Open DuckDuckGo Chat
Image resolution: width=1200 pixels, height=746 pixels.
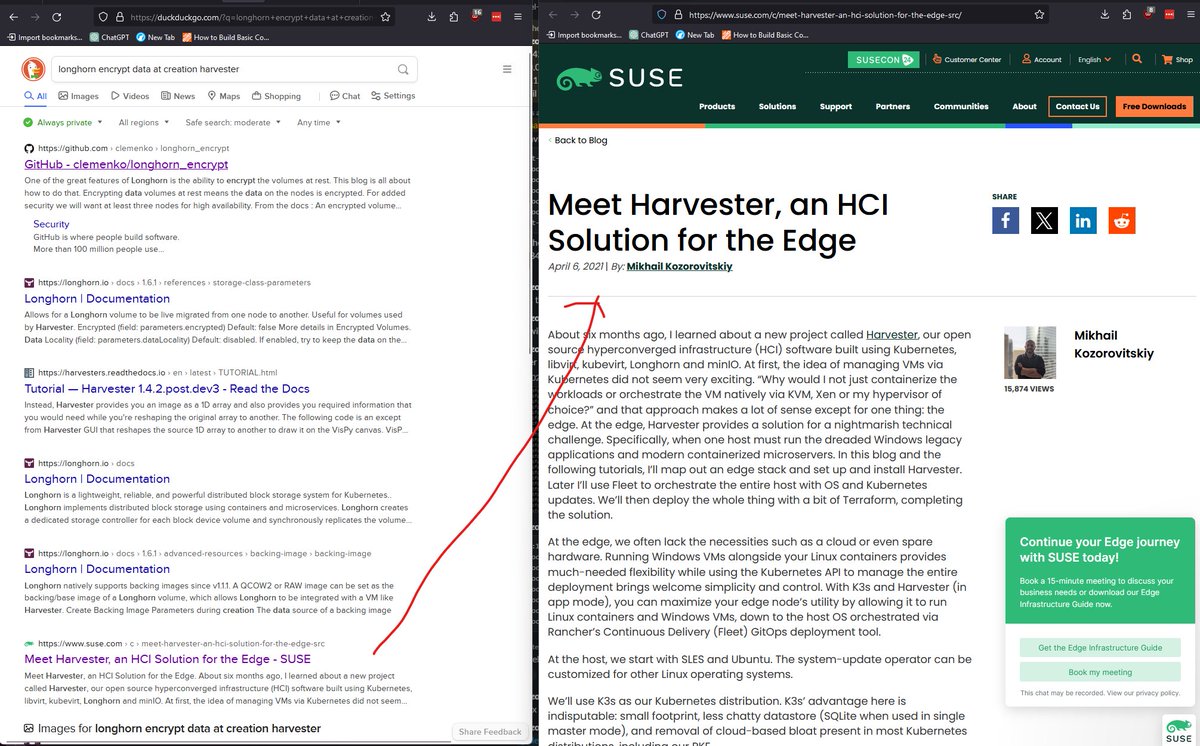[345, 96]
